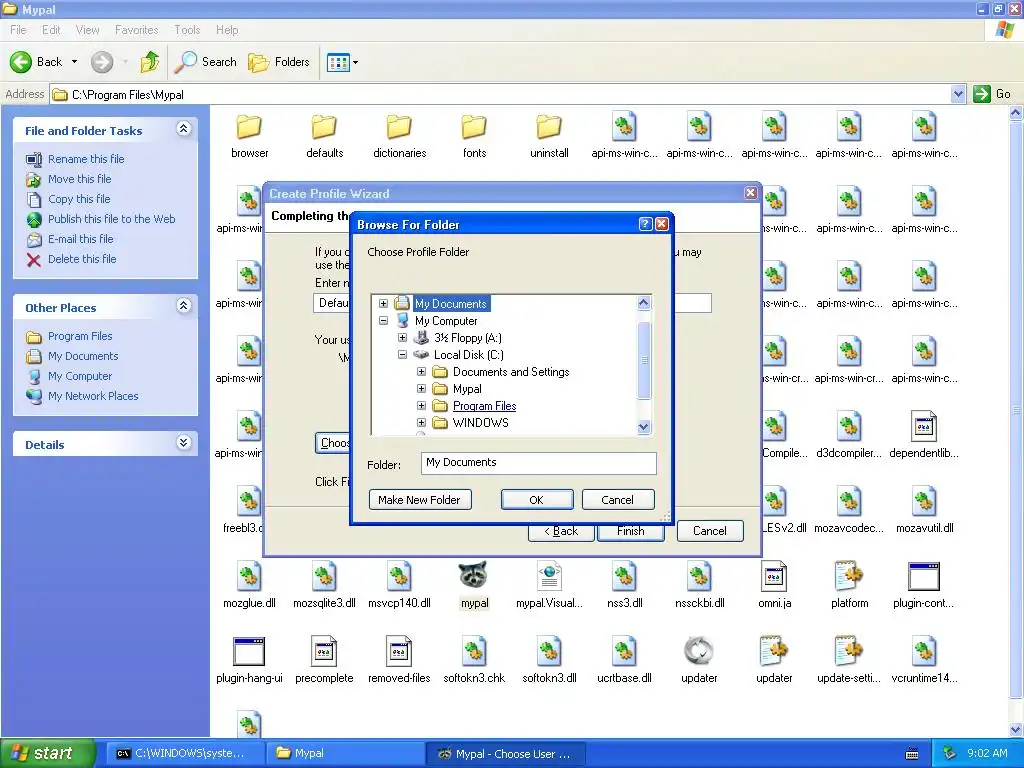Click the Delete this file link
Viewport: 1024px width, 768px height.
point(82,259)
